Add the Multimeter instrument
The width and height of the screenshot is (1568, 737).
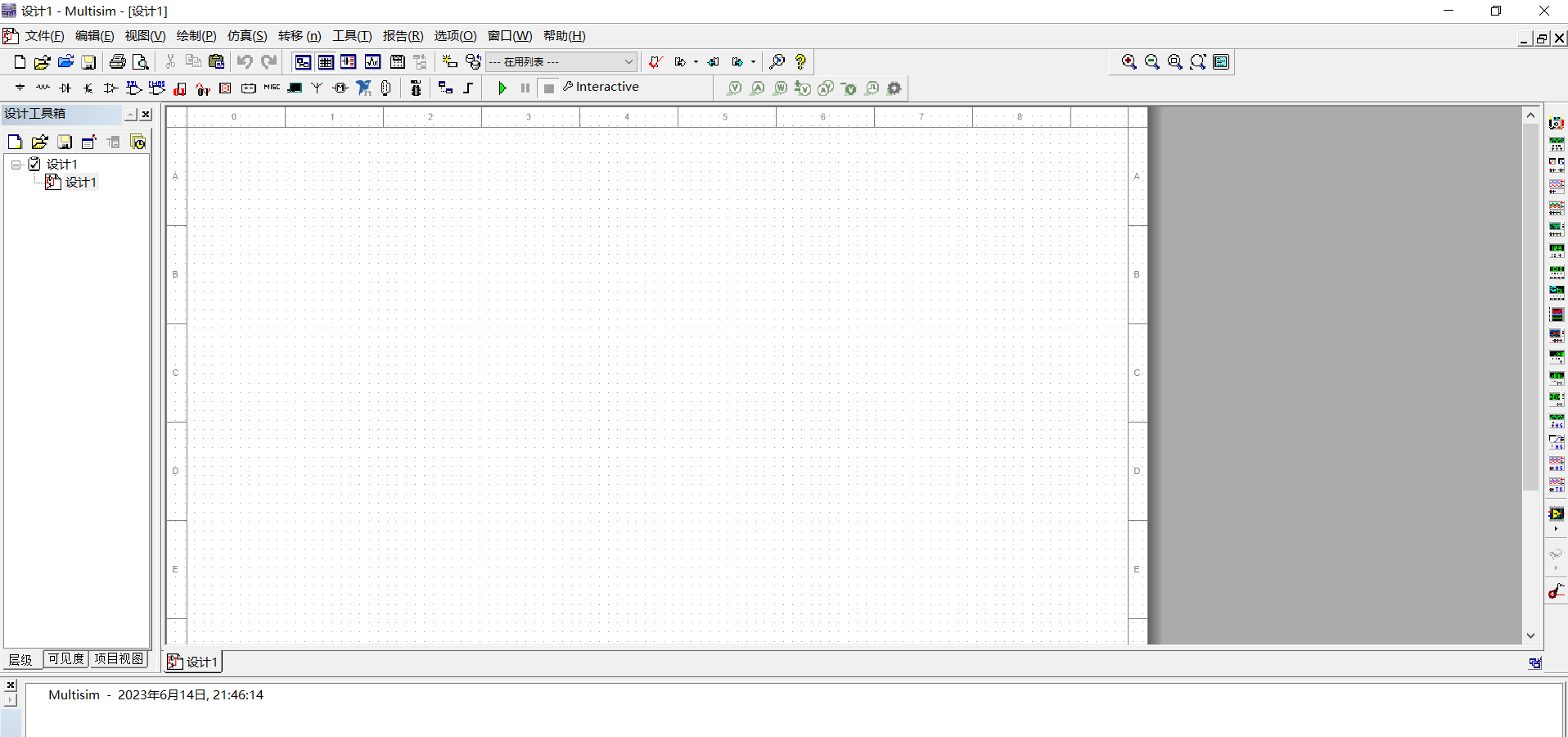click(x=1557, y=123)
